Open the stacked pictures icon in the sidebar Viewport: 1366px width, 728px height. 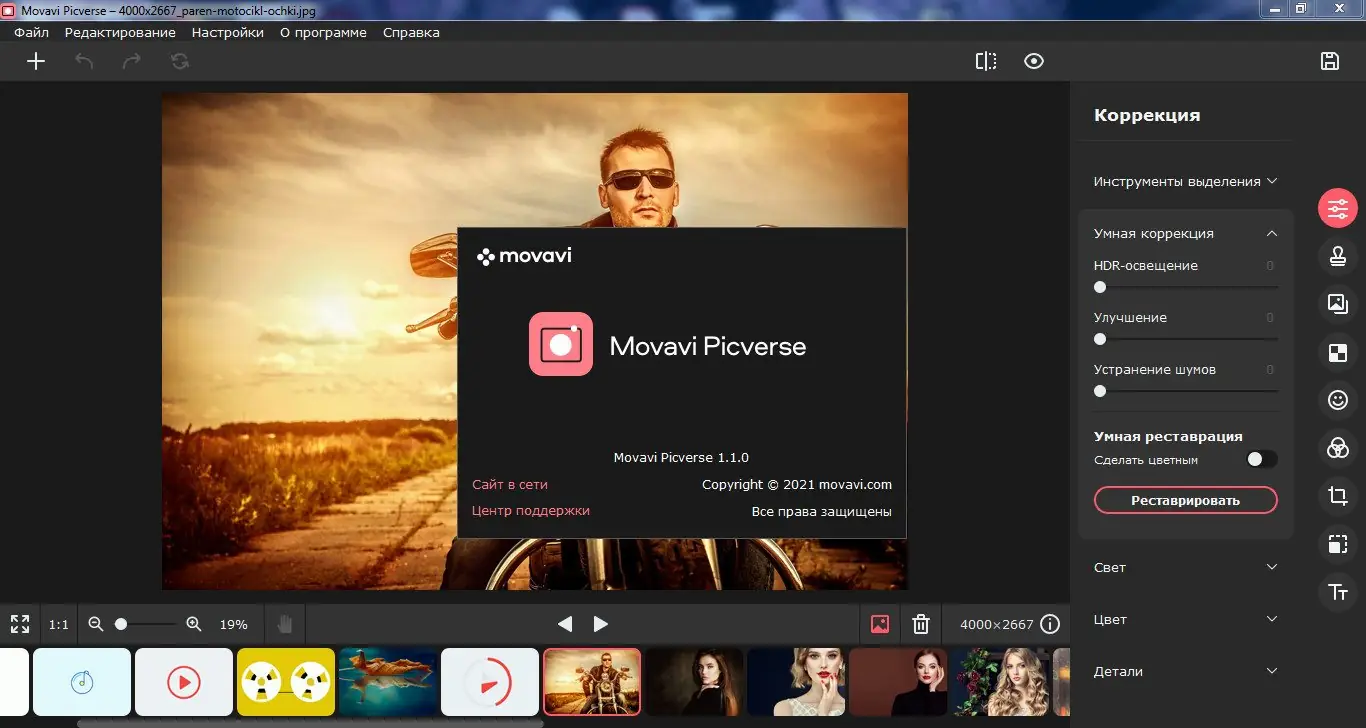point(1338,304)
